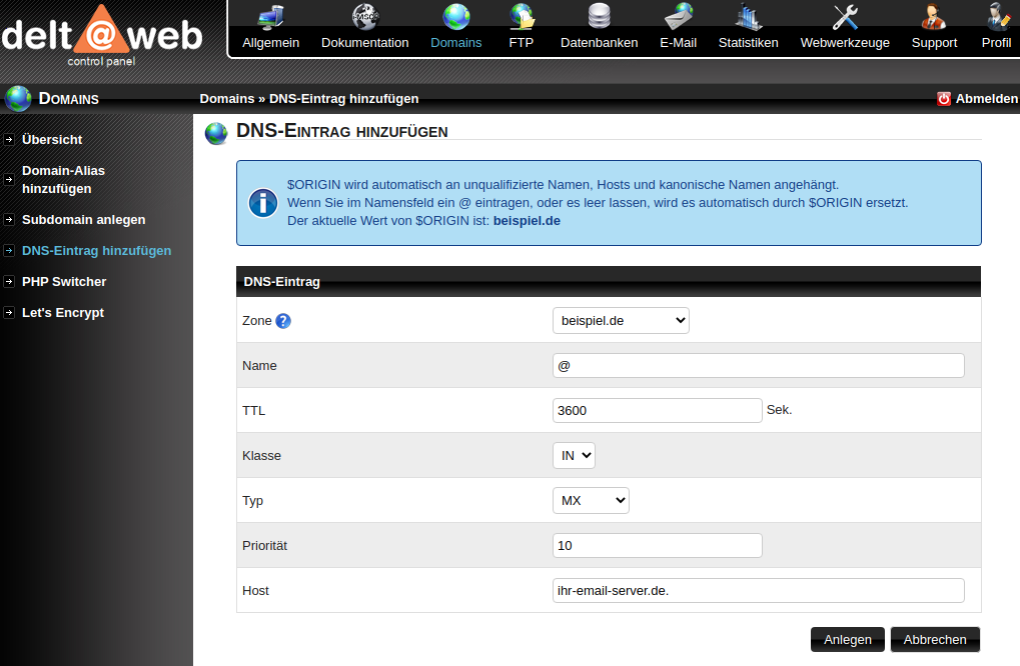Click the Zone help question mark icon
Viewport: 1020px width, 666px height.
pyautogui.click(x=283, y=321)
